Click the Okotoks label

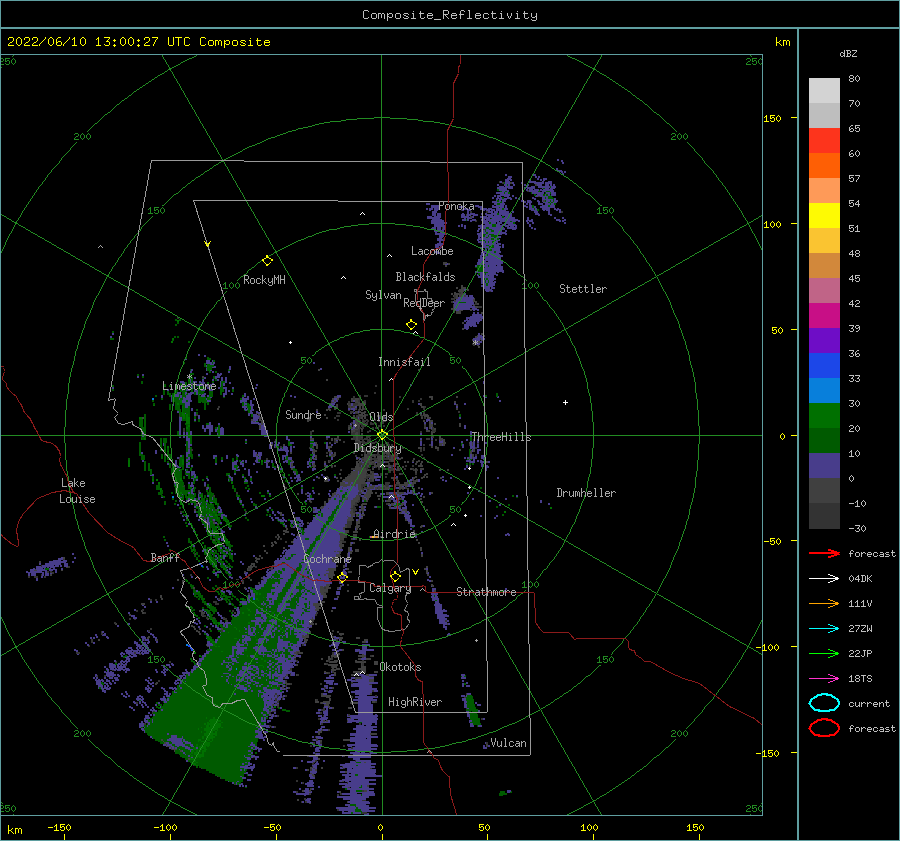click(x=400, y=666)
